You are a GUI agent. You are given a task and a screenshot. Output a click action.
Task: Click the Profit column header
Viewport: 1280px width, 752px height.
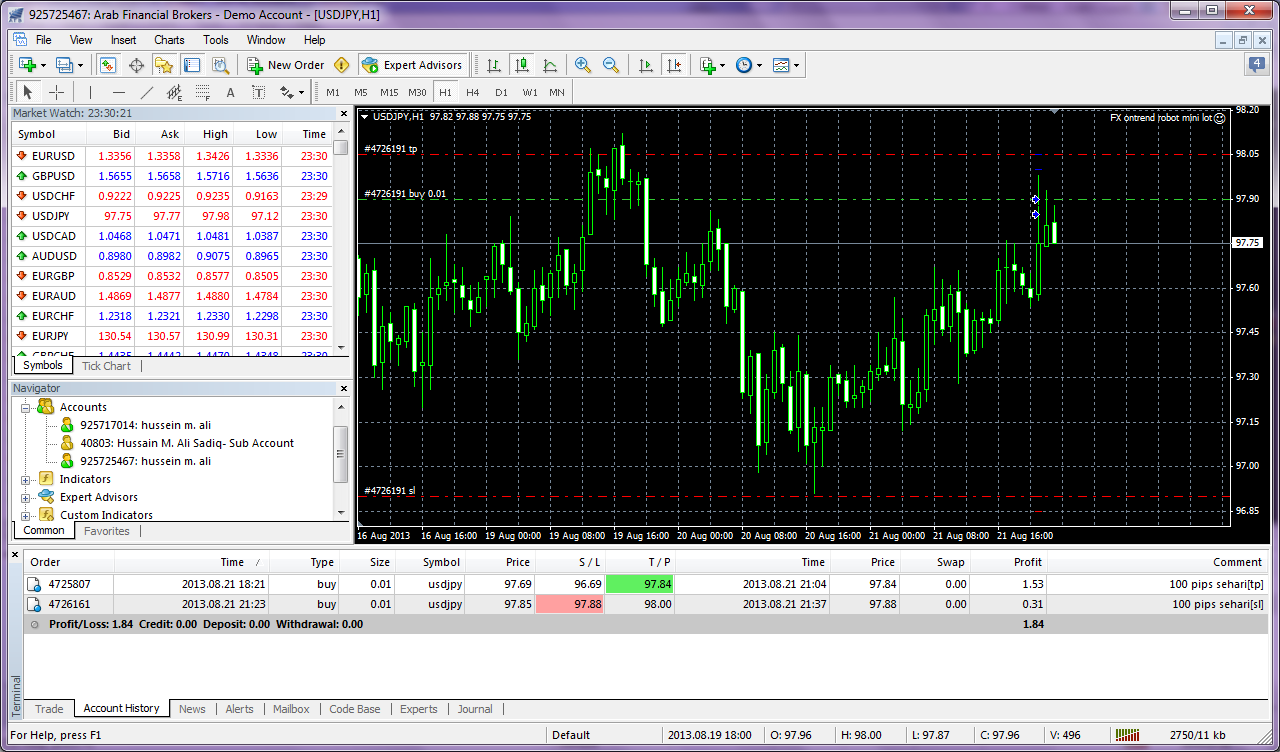[1009, 562]
